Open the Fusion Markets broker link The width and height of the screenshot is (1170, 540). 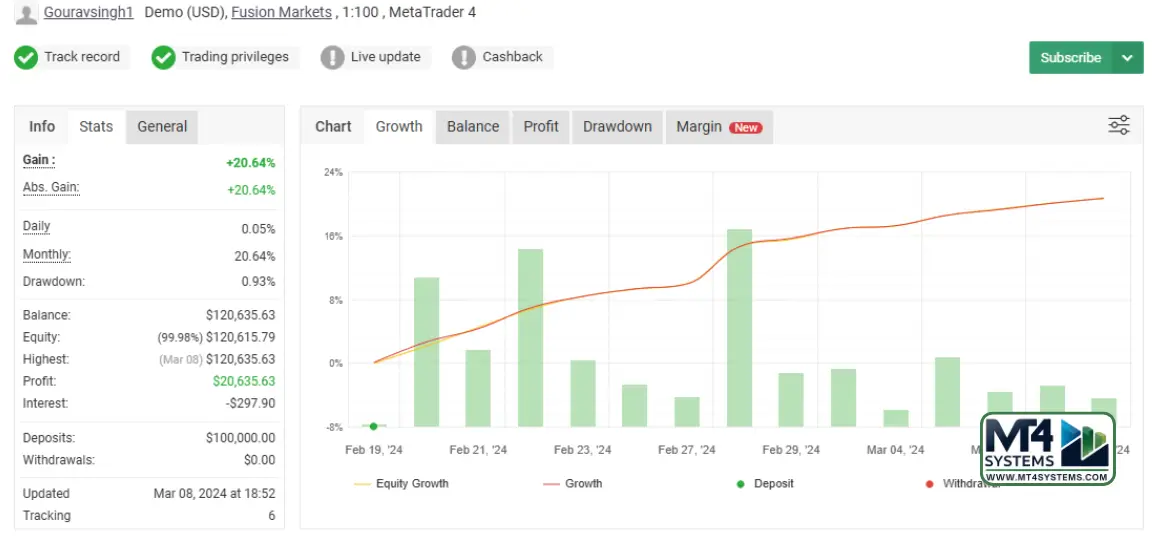tap(281, 13)
